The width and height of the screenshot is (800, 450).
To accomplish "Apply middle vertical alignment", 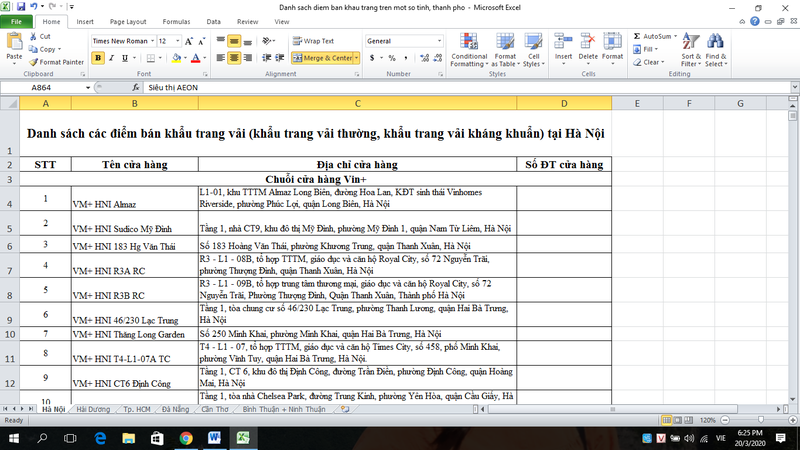I will 234,41.
